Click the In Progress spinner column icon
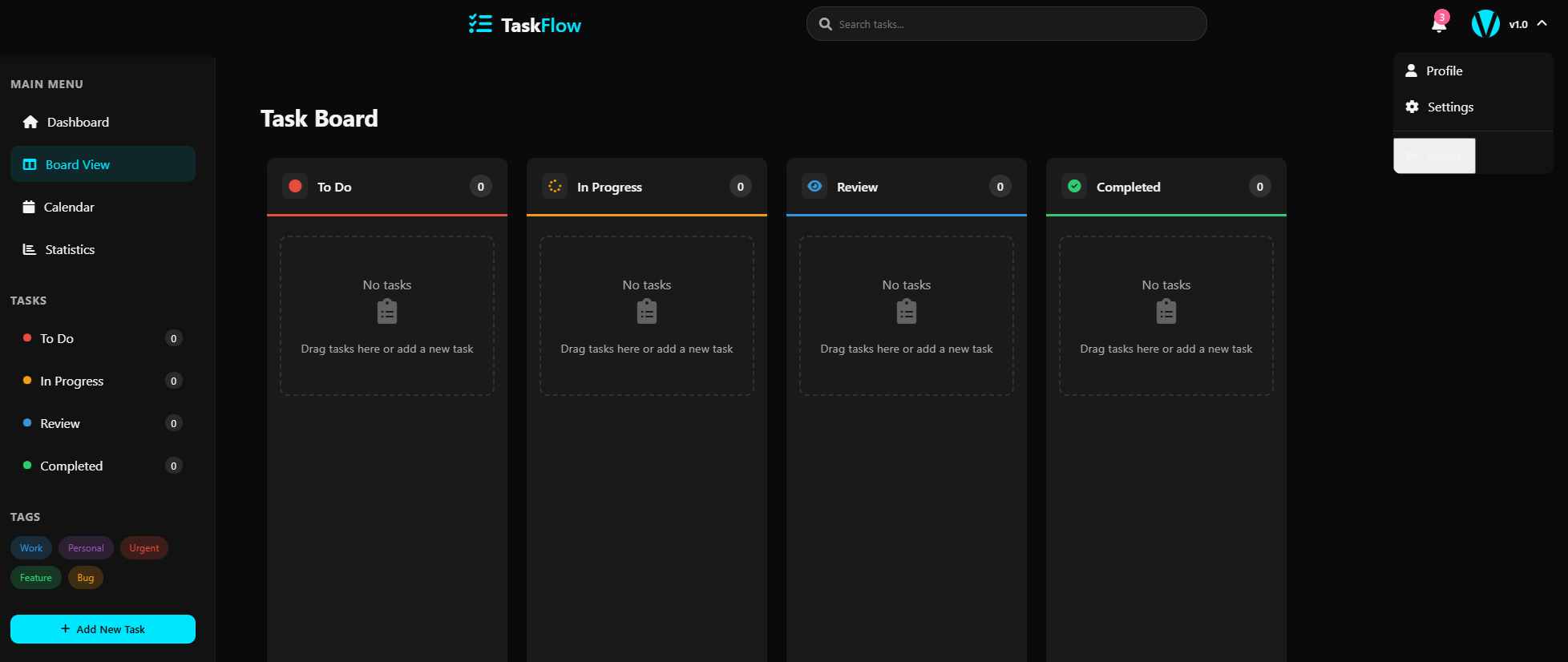This screenshot has height=662, width=1568. tap(555, 186)
